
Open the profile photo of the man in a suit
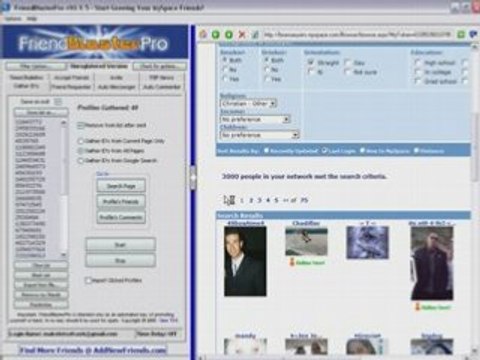coord(245,261)
